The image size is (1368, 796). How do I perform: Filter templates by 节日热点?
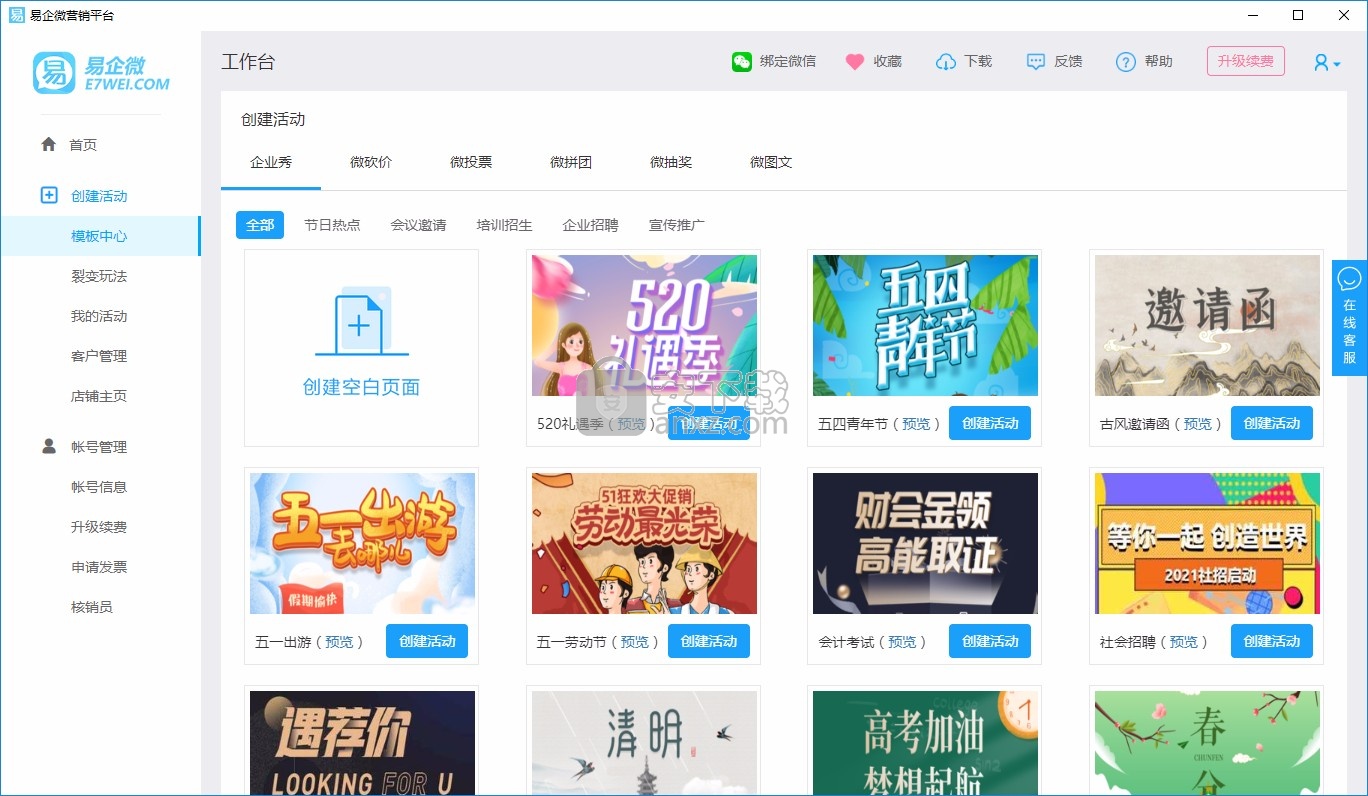point(332,225)
